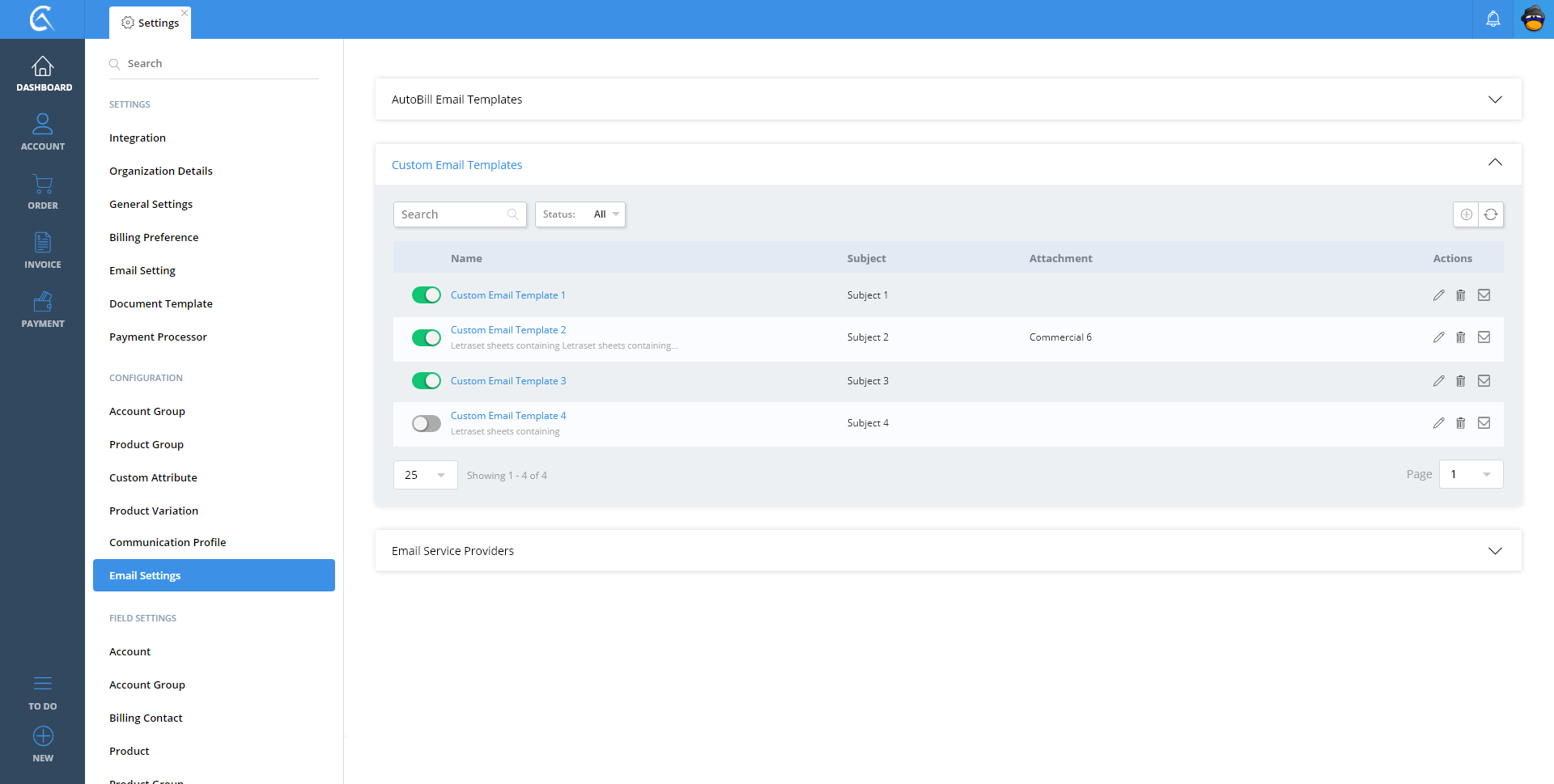
Task: Open the Invoice section in sidebar
Action: (x=42, y=250)
